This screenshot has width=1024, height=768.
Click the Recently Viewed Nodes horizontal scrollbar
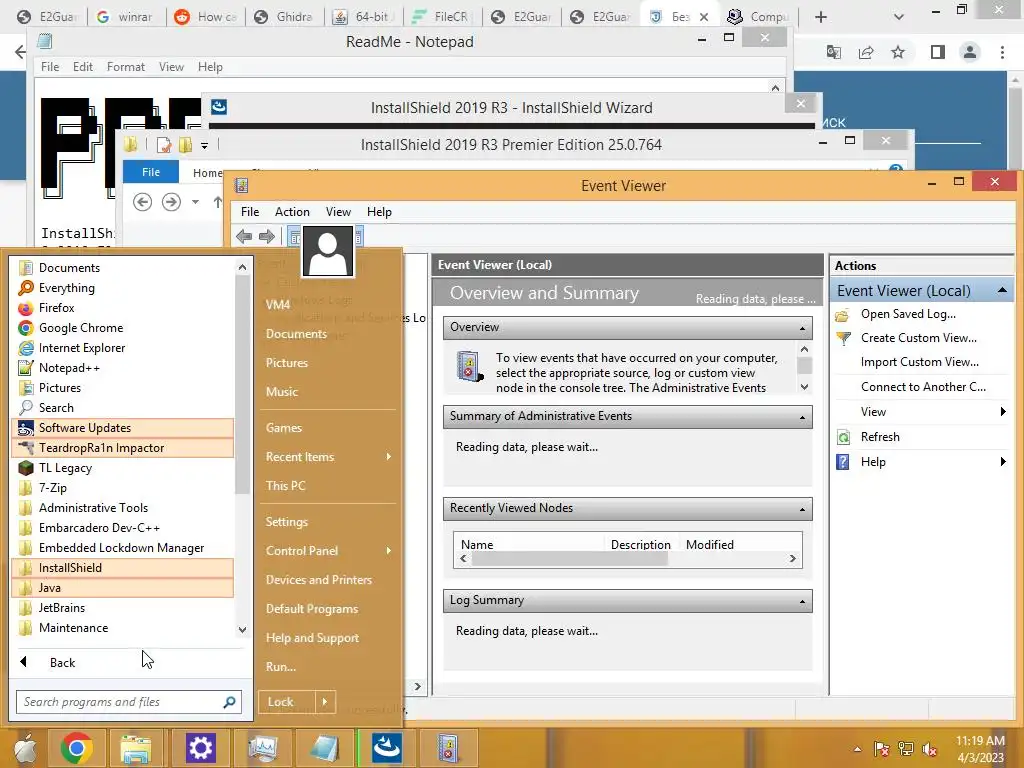click(569, 559)
